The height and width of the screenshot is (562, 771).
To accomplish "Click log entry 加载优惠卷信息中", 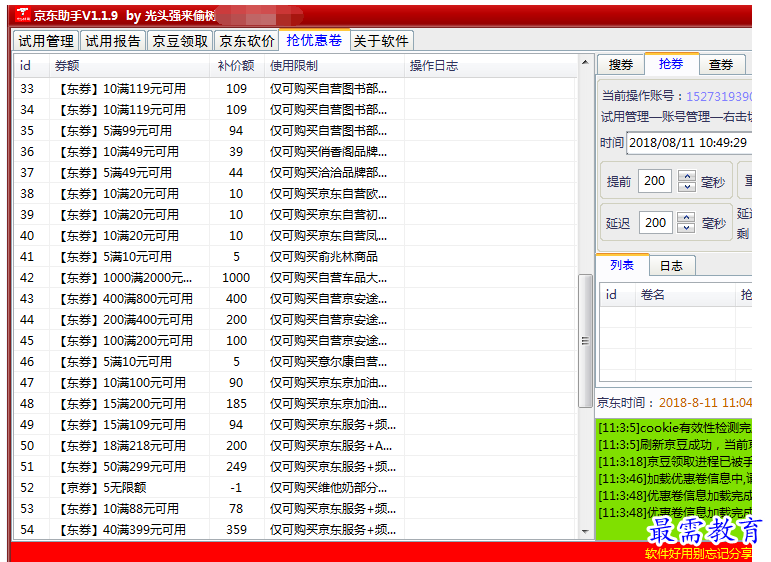I will click(675, 478).
